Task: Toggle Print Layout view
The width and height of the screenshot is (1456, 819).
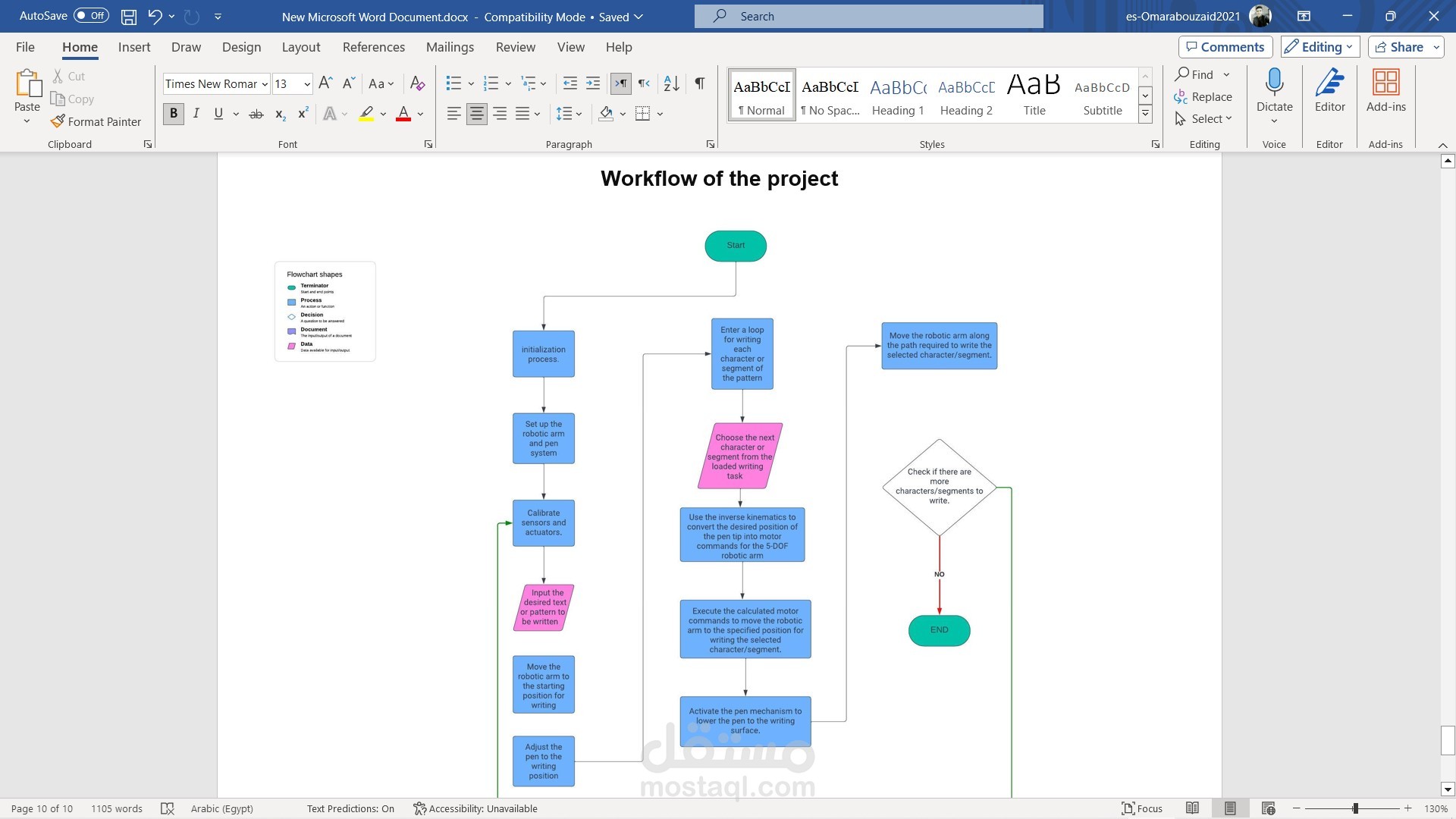Action: coord(1230,808)
